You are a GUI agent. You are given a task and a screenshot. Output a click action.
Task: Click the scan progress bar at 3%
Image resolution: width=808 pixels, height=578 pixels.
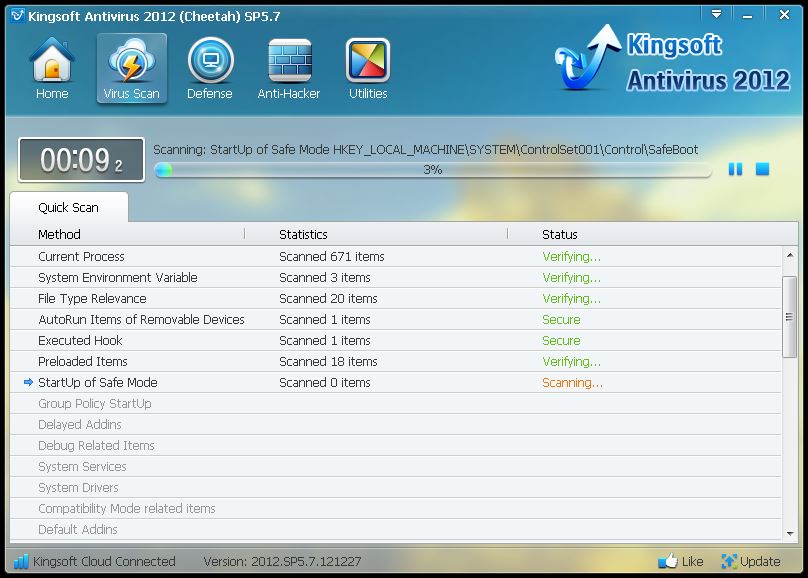432,169
